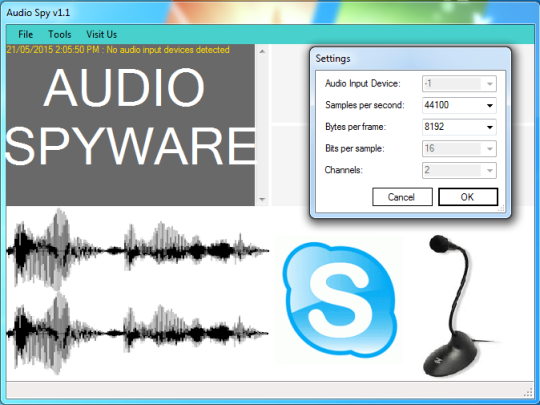540x405 pixels.
Task: Click the Skype logo icon
Action: 340,300
